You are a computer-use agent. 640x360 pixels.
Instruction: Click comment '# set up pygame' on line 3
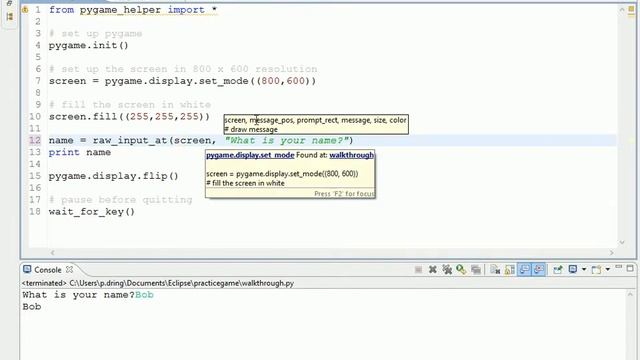pos(96,33)
